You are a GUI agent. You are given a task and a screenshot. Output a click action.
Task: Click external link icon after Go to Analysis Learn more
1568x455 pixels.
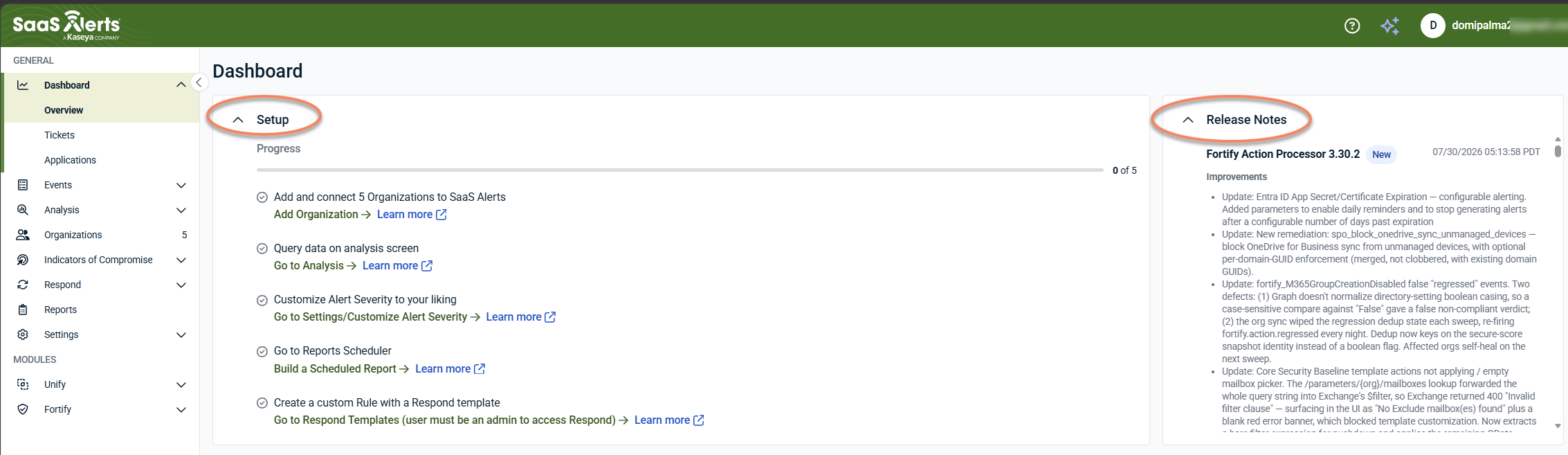click(x=427, y=266)
